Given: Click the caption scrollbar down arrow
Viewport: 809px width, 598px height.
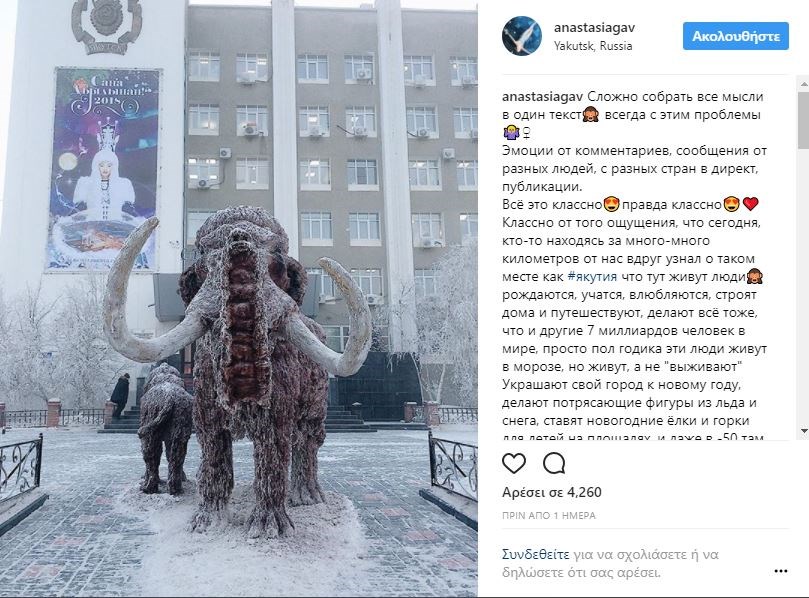Looking at the screenshot, I should pos(804,431).
